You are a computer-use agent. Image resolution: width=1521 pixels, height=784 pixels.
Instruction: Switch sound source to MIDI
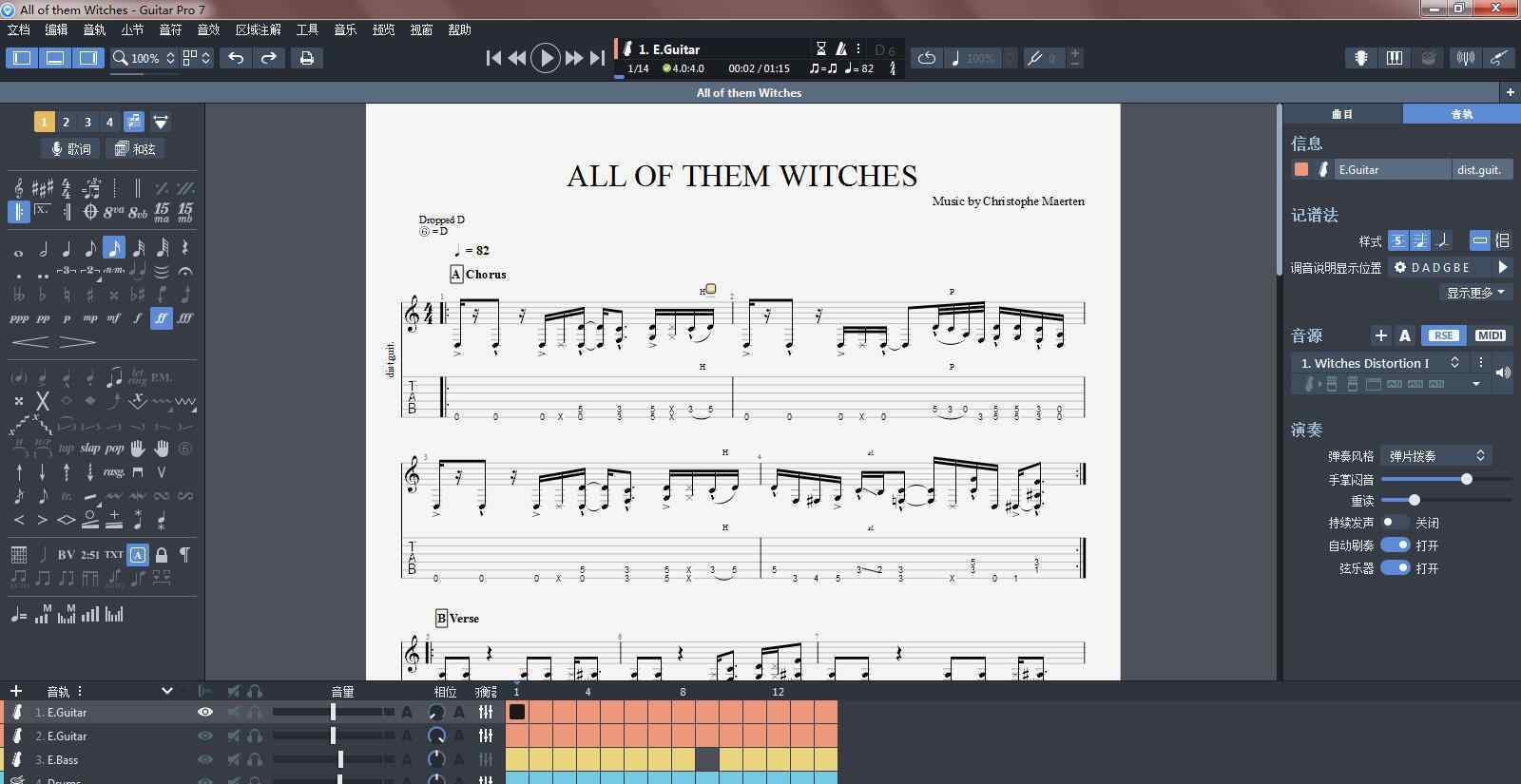(x=1490, y=335)
